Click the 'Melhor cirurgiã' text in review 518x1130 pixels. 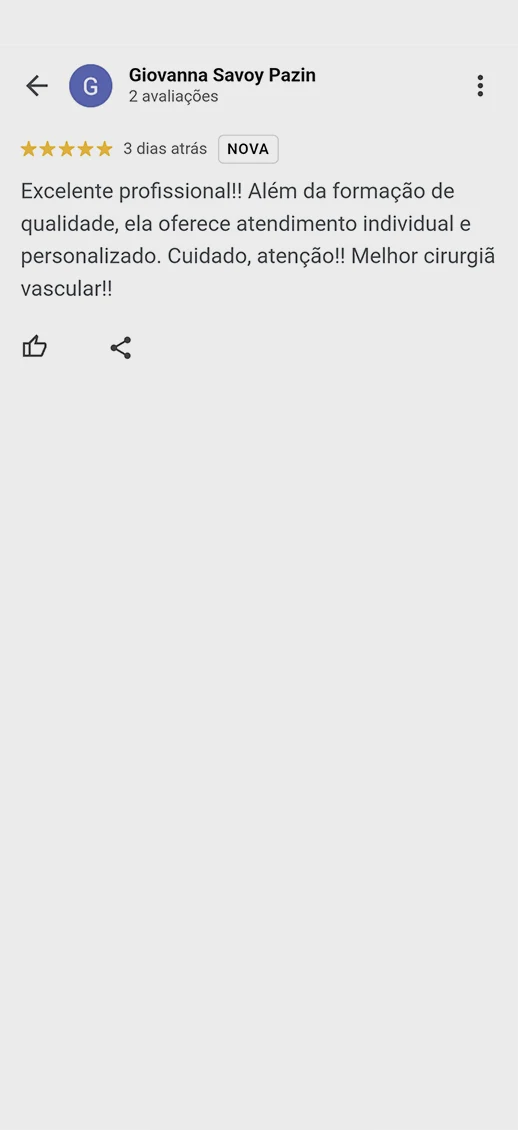click(x=424, y=257)
